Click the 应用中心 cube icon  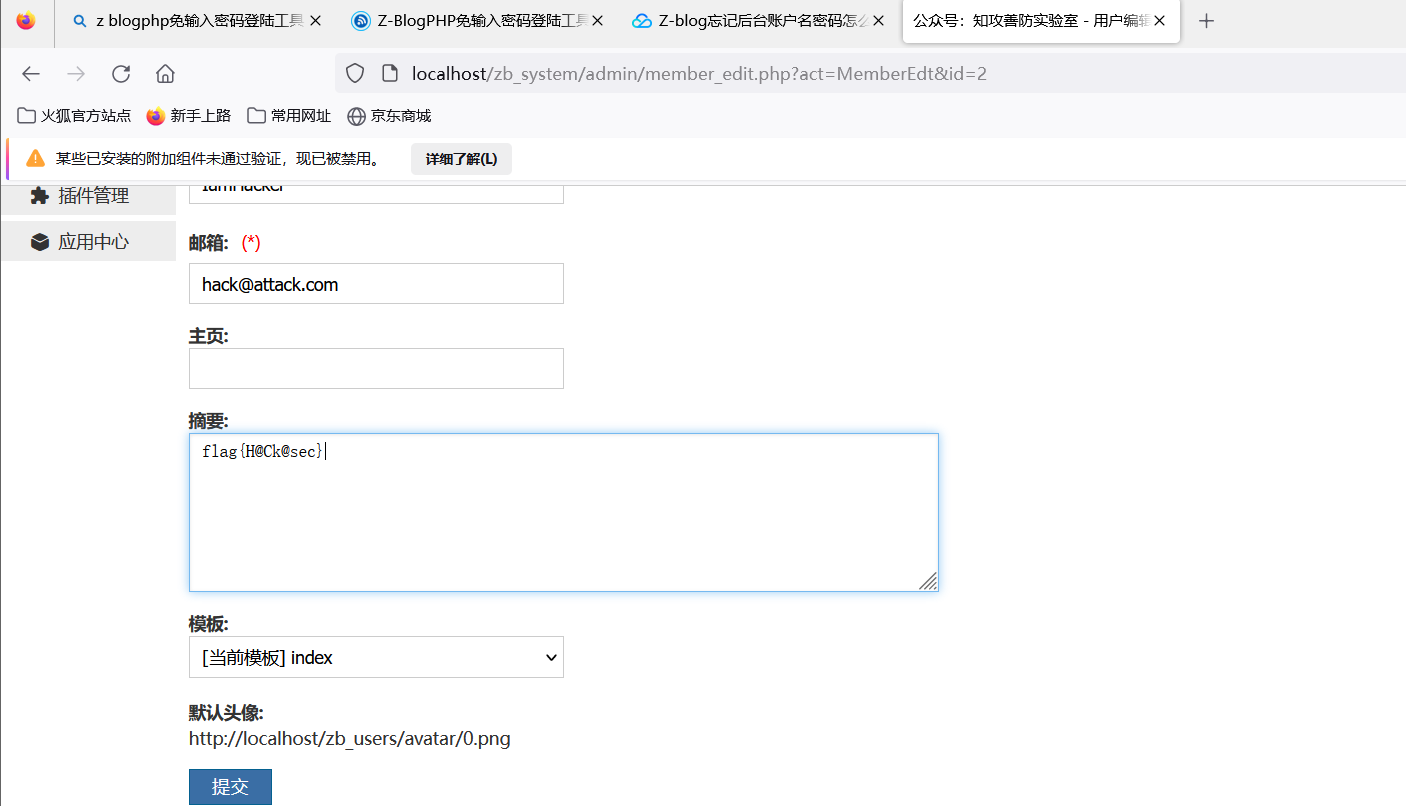tap(39, 242)
